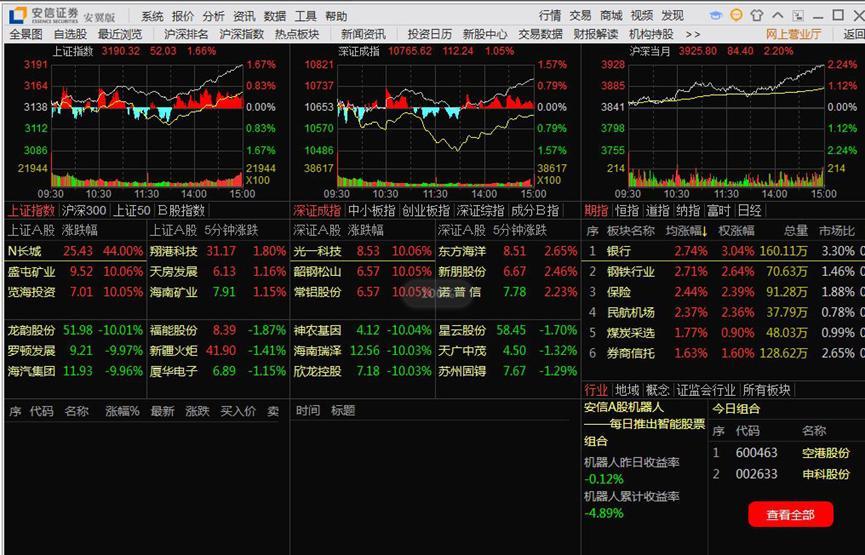Select the 中小板指 tab
865x555 pixels.
pyautogui.click(x=372, y=210)
